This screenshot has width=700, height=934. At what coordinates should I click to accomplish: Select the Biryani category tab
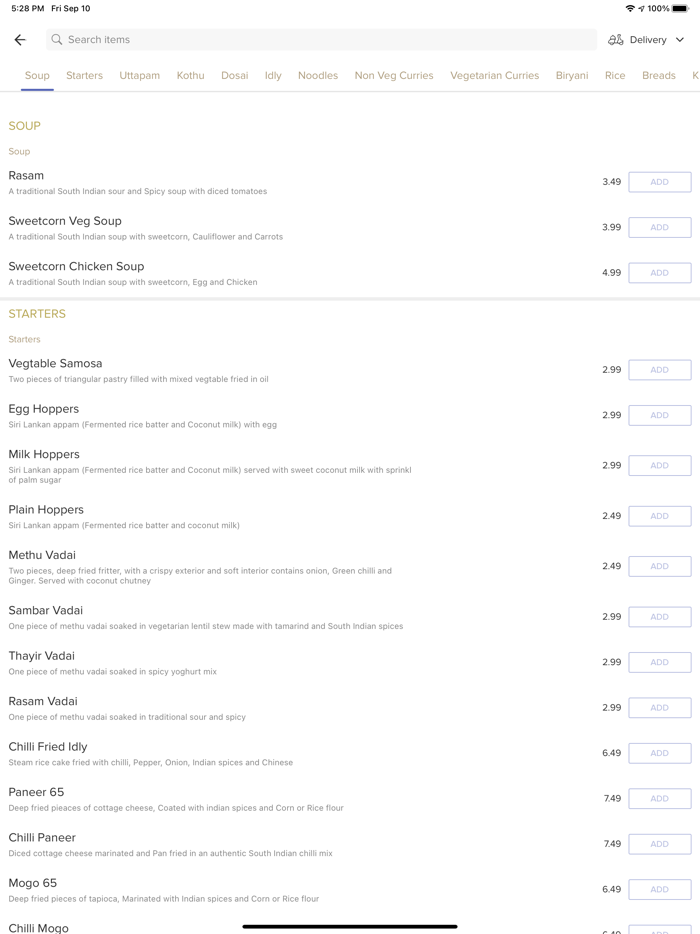572,75
